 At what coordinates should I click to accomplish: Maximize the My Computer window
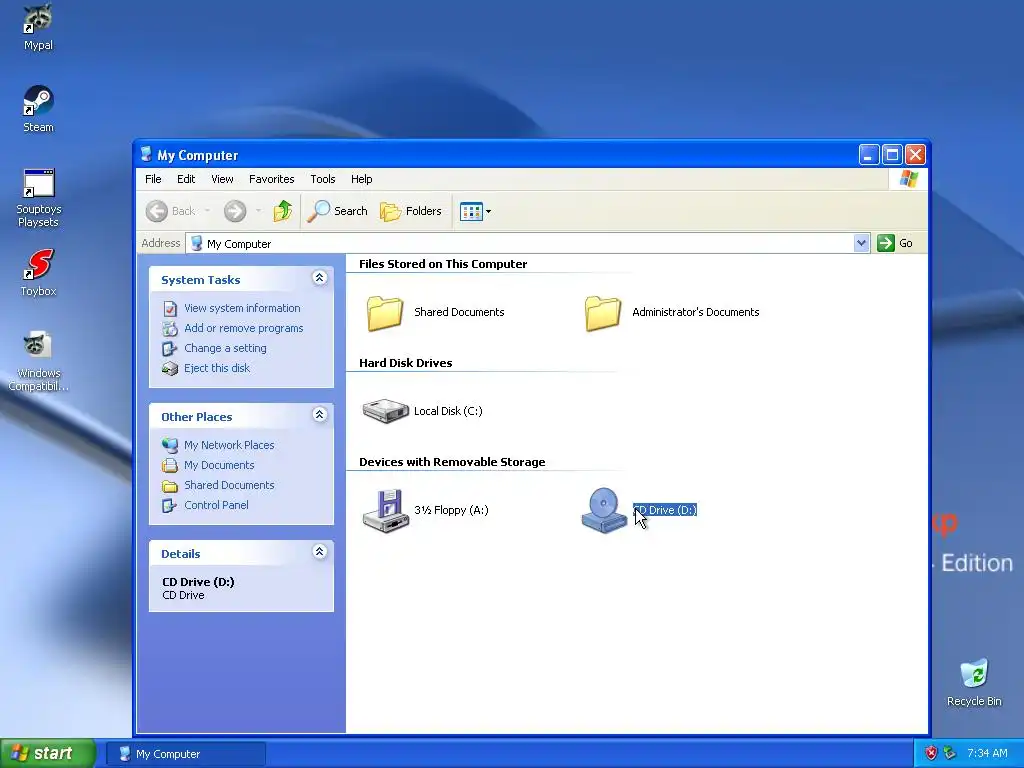pos(892,155)
